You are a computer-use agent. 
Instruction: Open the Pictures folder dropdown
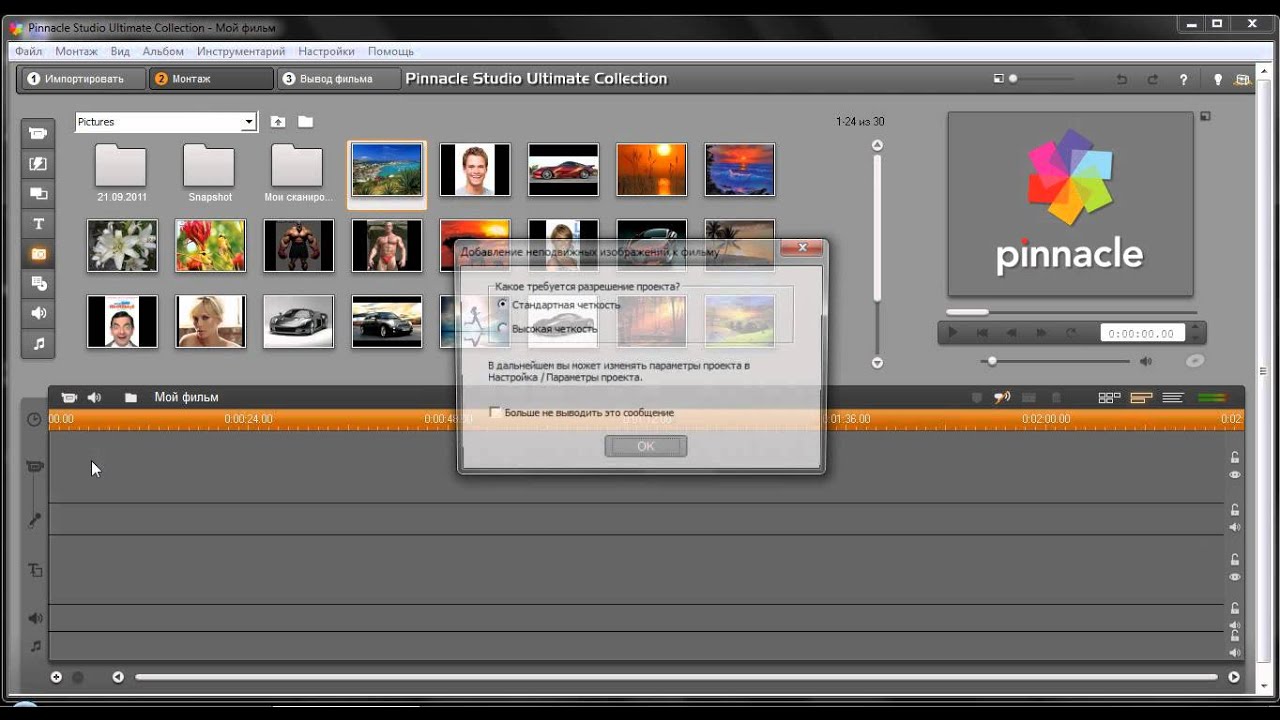coord(249,122)
